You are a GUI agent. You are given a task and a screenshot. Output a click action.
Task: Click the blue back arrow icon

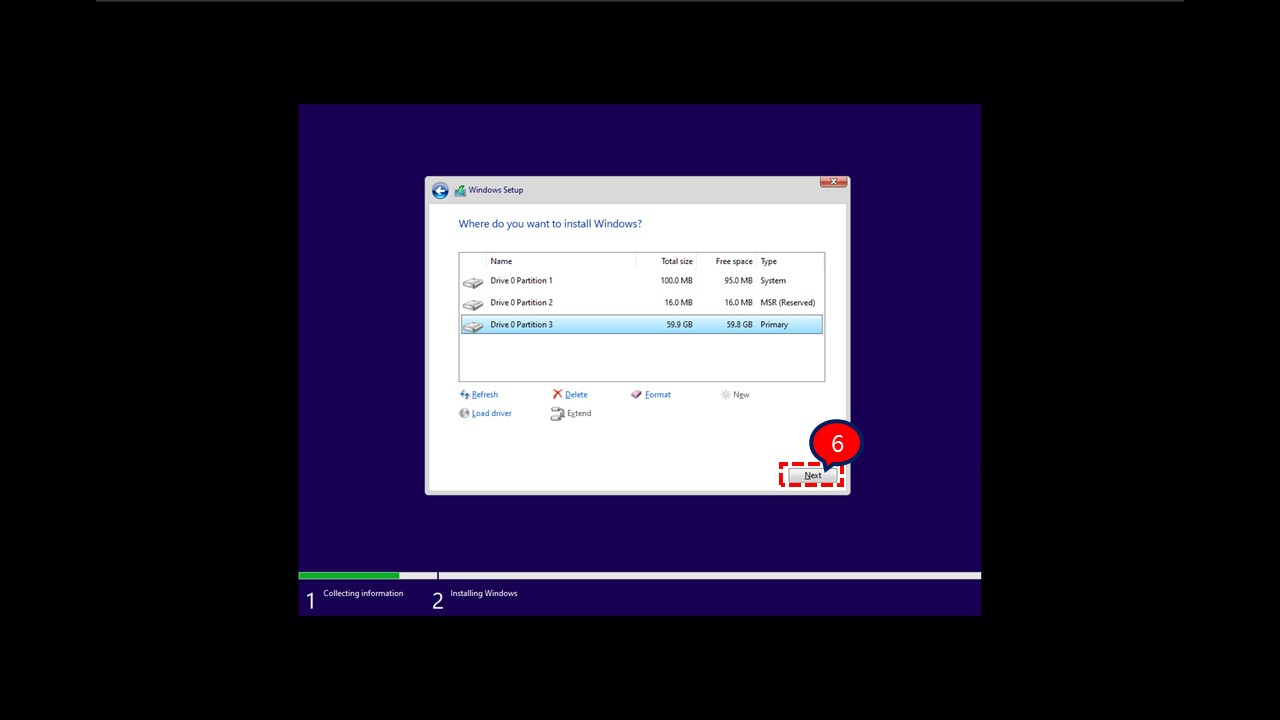(440, 190)
